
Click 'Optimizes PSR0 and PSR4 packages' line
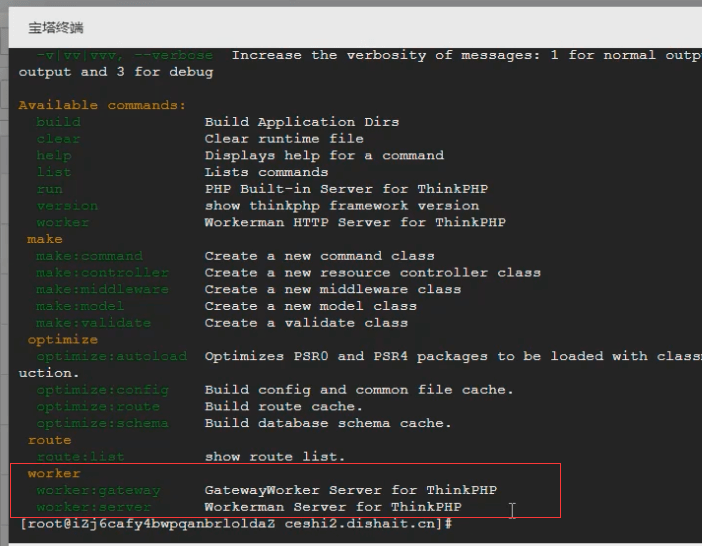453,356
